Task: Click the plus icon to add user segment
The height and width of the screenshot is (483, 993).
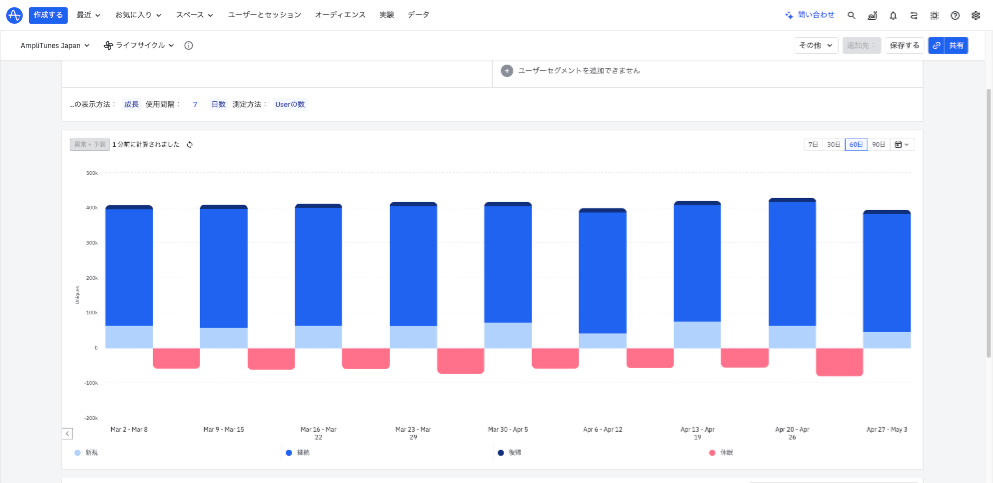Action: click(507, 71)
